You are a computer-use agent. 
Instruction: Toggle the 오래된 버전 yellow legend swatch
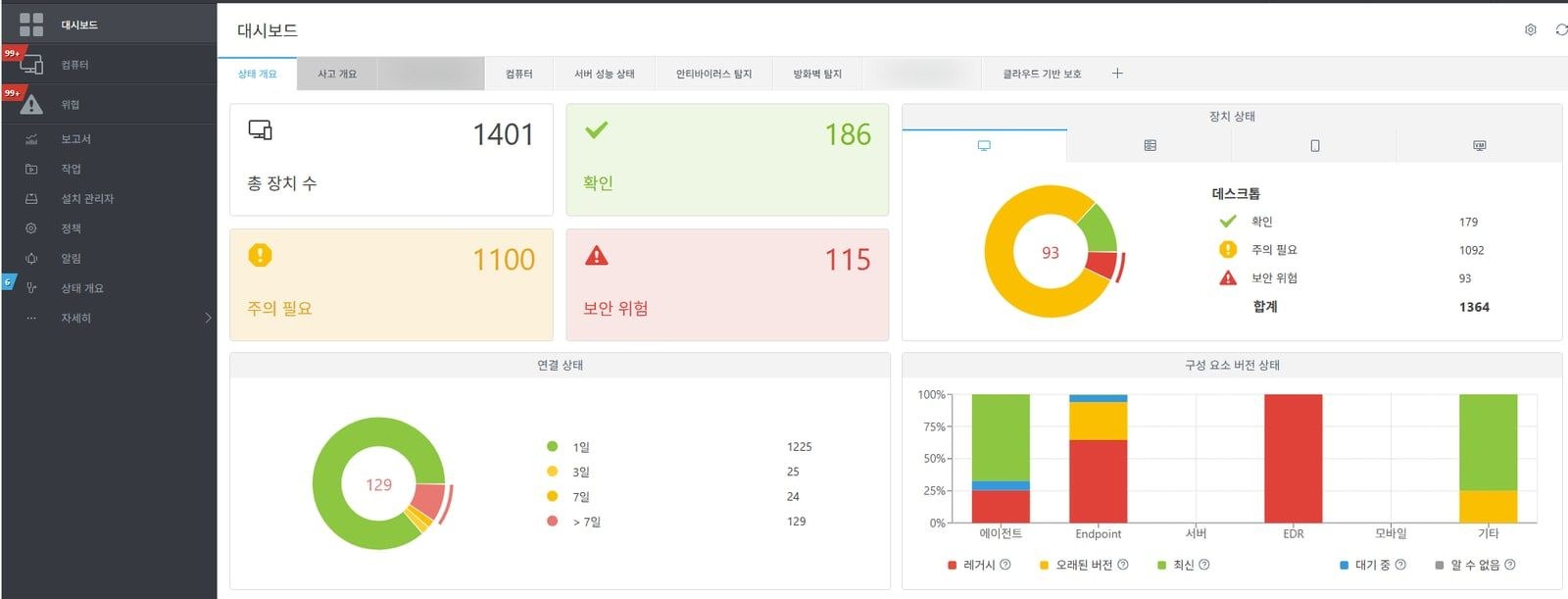click(x=1045, y=566)
